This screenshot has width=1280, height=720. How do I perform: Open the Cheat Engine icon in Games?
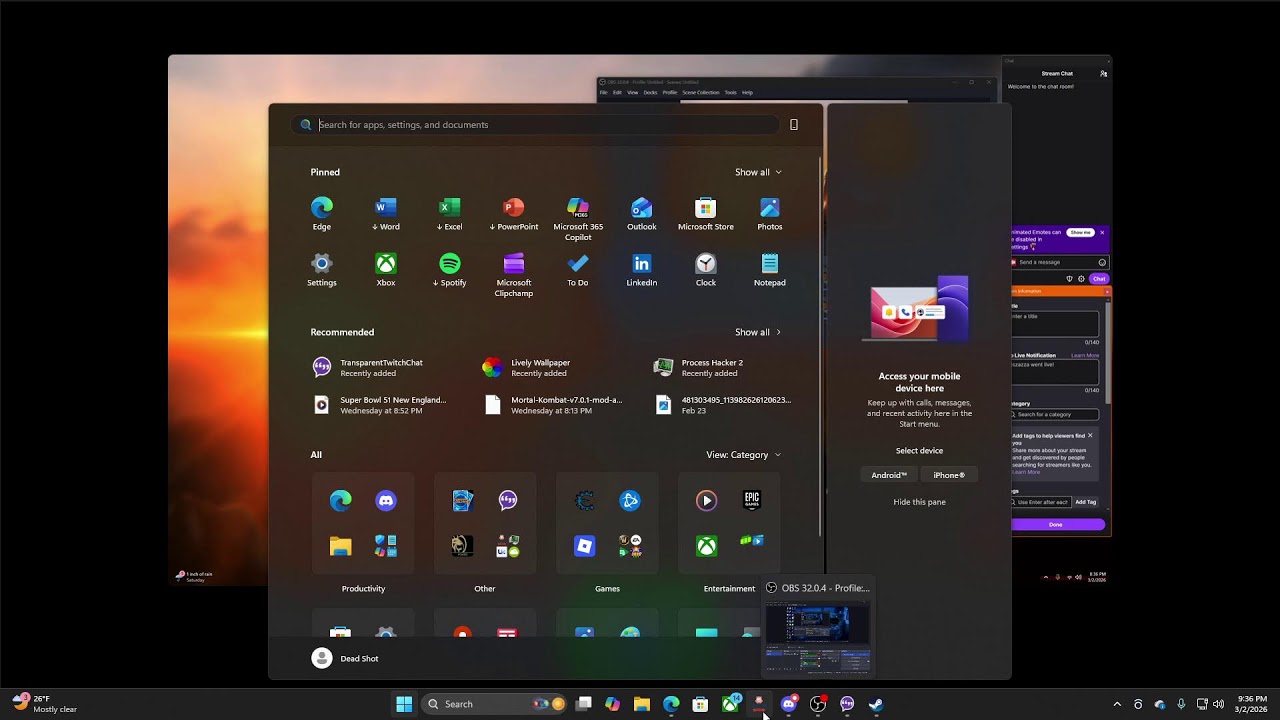tap(585, 501)
